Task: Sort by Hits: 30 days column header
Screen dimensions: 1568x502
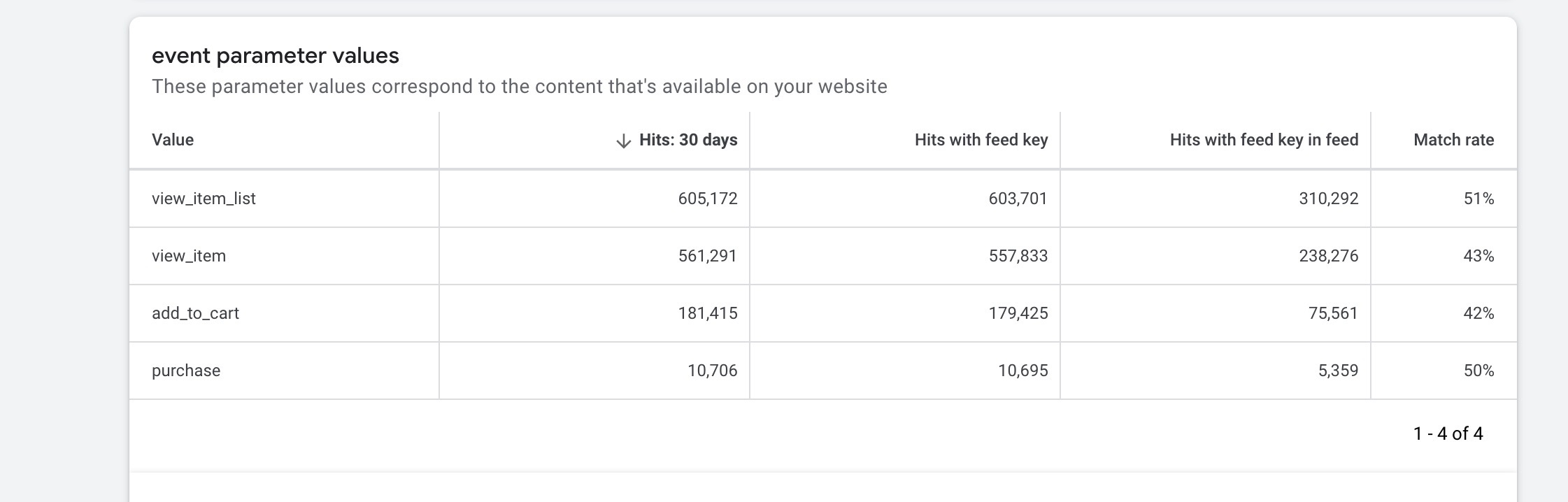Action: (688, 140)
